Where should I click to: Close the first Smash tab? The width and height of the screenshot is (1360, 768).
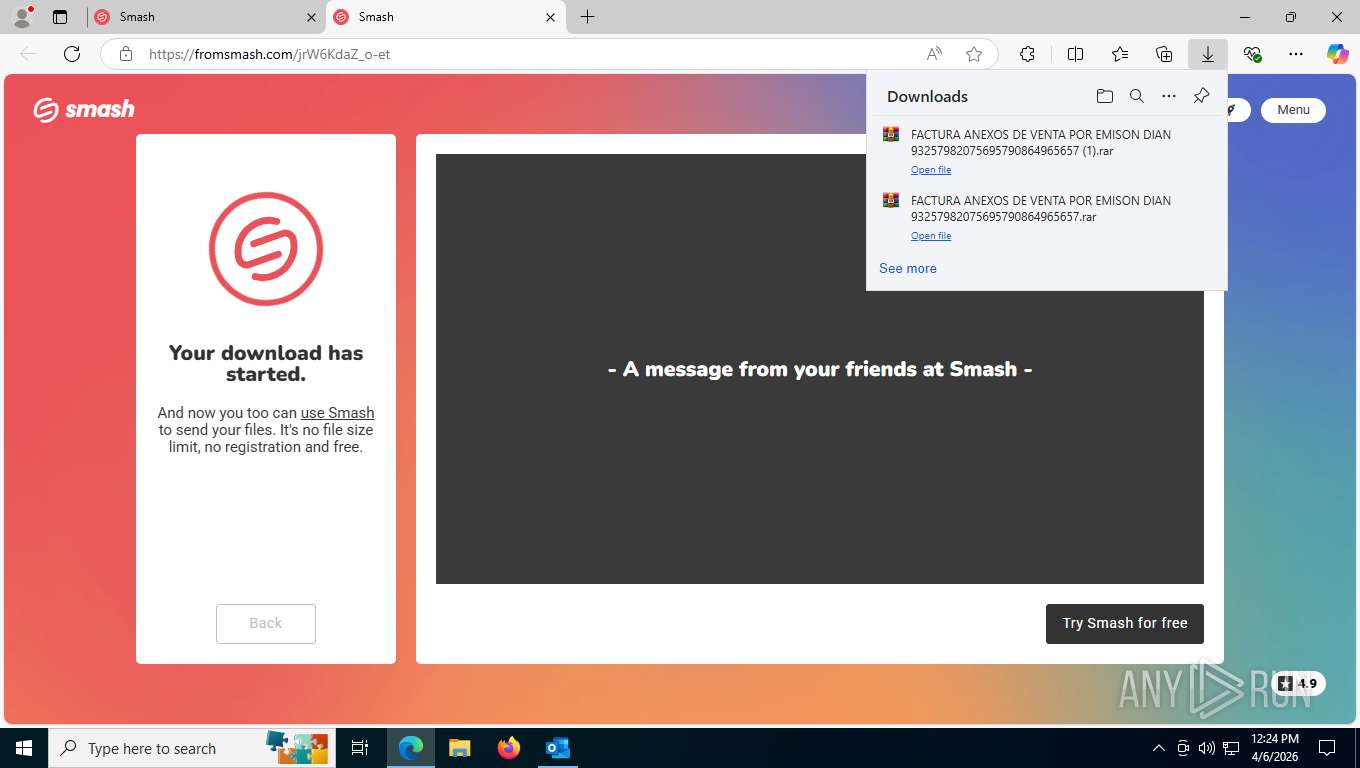tap(311, 17)
